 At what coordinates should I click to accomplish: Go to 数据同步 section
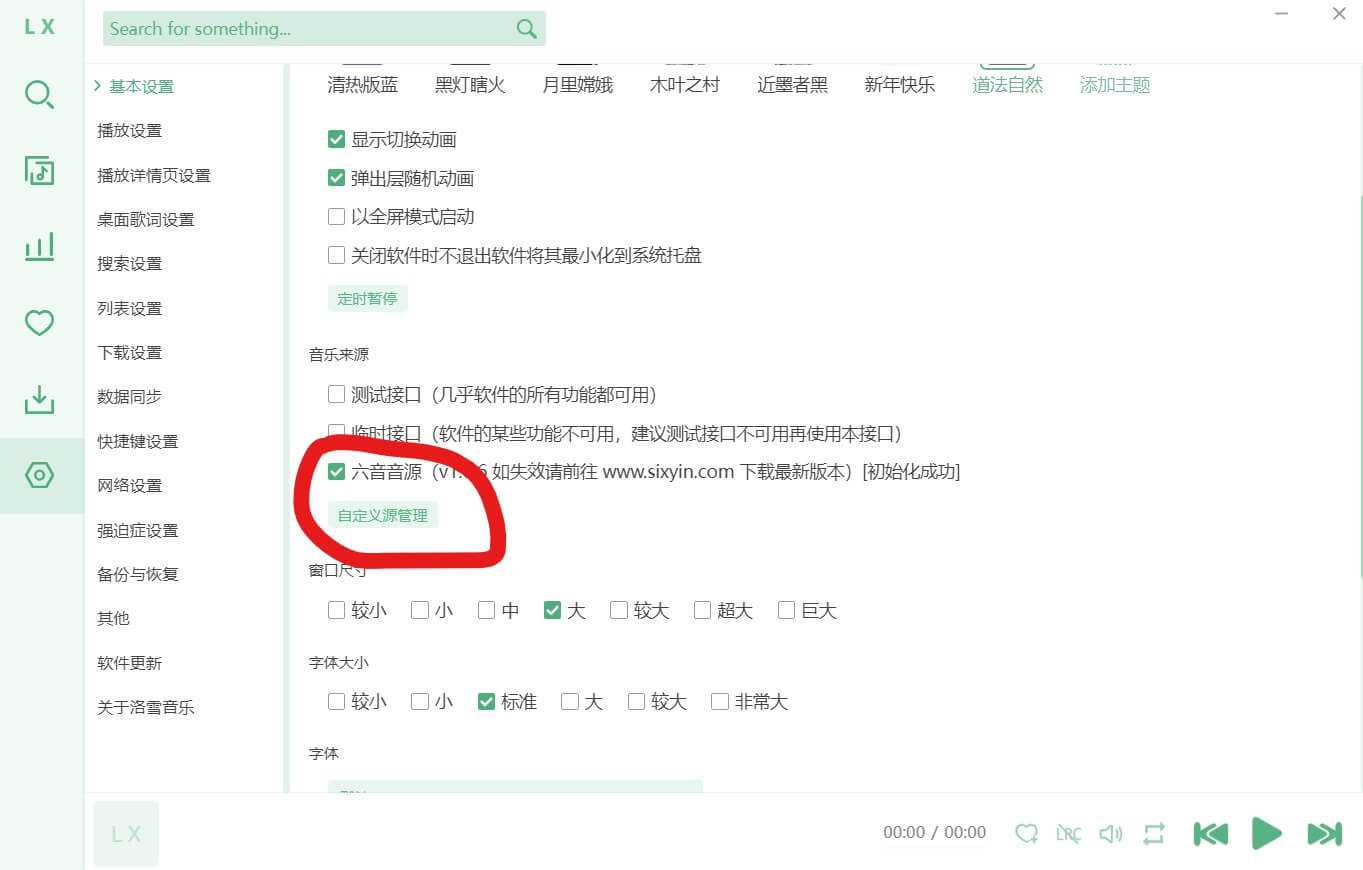[x=129, y=397]
